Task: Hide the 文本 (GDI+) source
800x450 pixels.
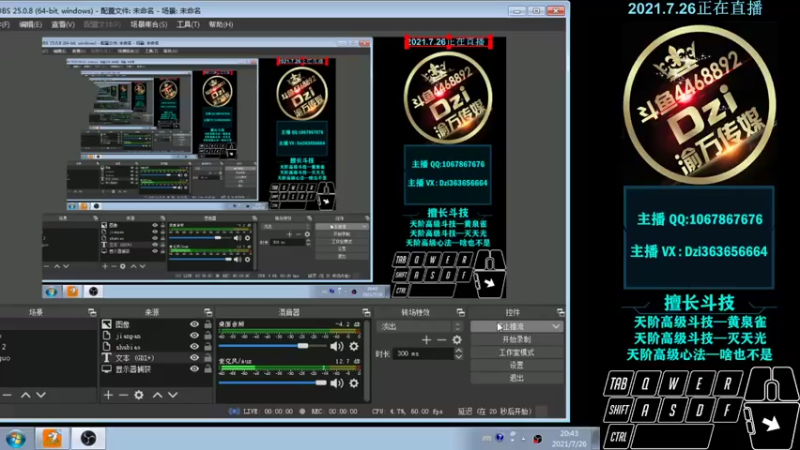Action: coord(194,358)
